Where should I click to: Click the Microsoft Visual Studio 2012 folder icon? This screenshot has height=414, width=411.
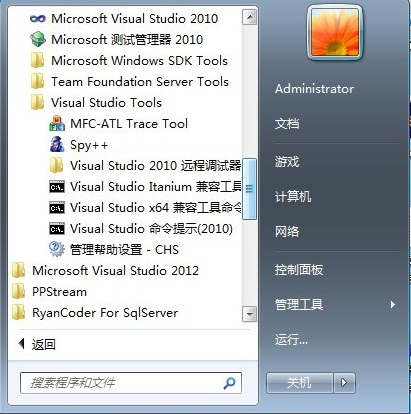point(19,271)
